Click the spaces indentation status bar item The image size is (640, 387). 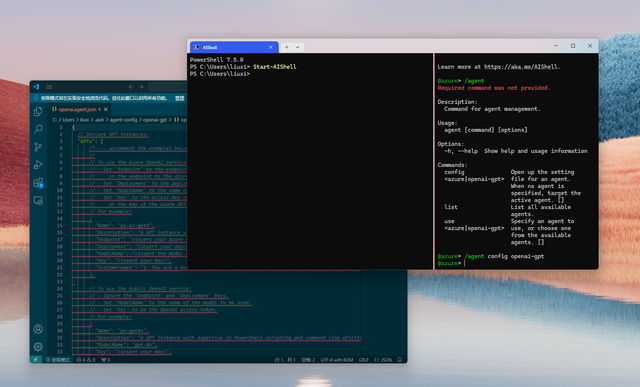pos(308,360)
